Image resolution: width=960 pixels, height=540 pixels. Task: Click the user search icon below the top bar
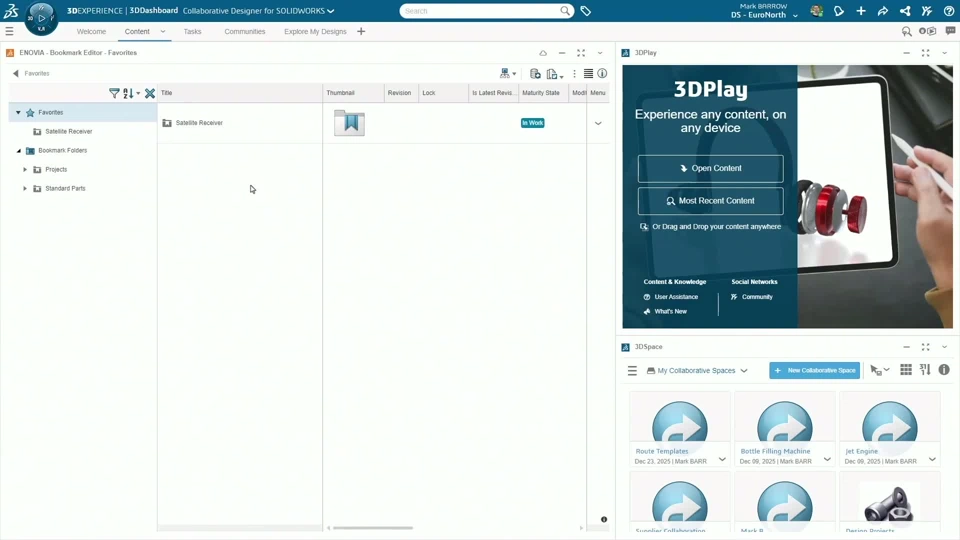click(907, 31)
